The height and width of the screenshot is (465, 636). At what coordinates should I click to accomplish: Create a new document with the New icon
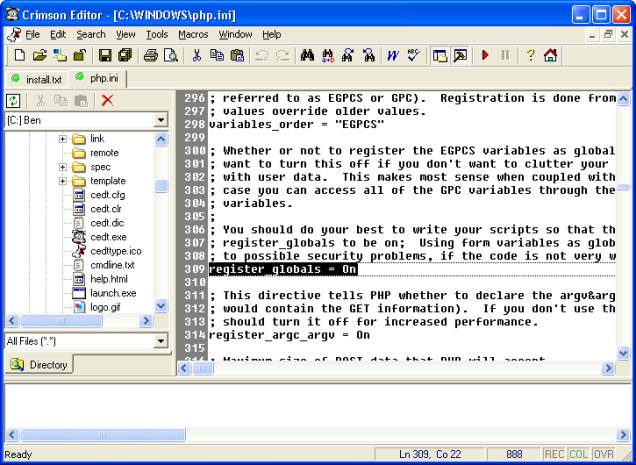[19, 55]
